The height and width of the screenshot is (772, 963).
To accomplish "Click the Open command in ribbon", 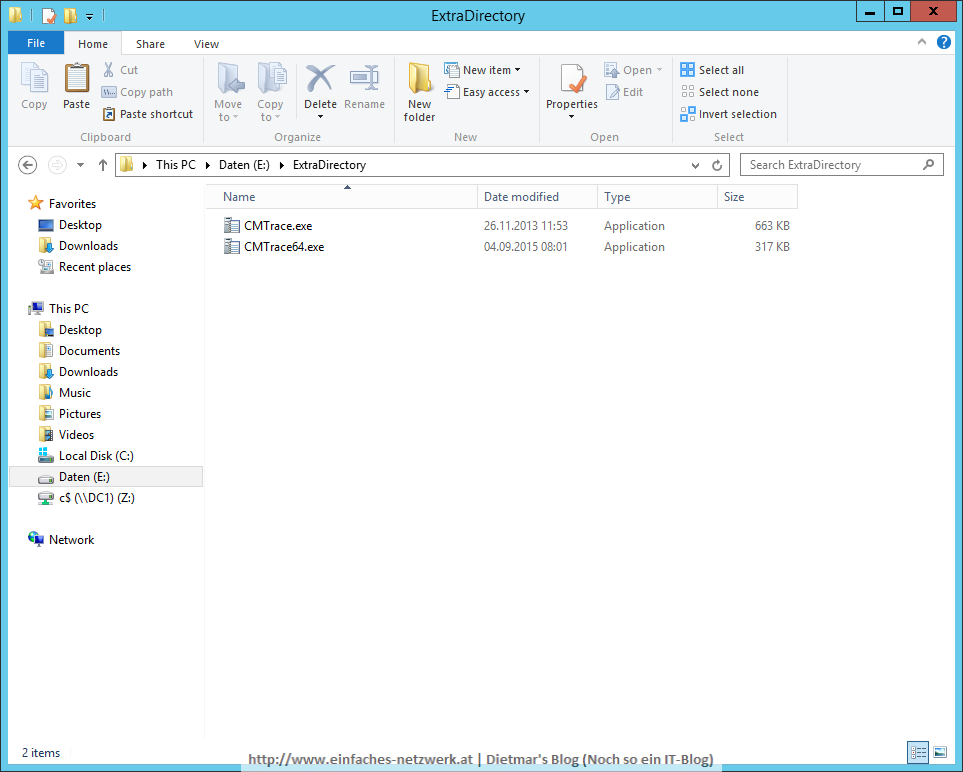I will click(628, 70).
